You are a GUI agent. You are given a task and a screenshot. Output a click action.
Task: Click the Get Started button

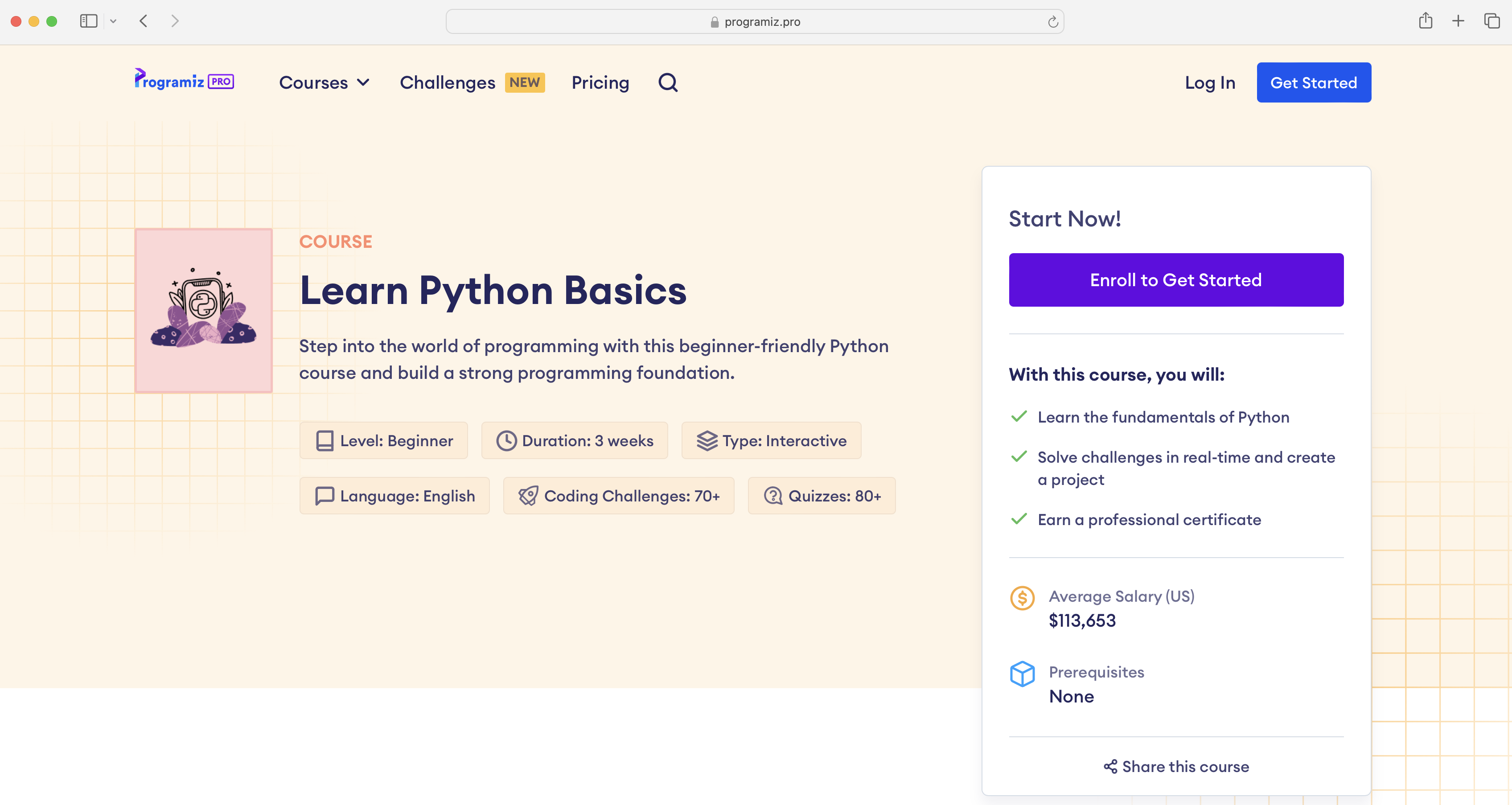(x=1314, y=82)
